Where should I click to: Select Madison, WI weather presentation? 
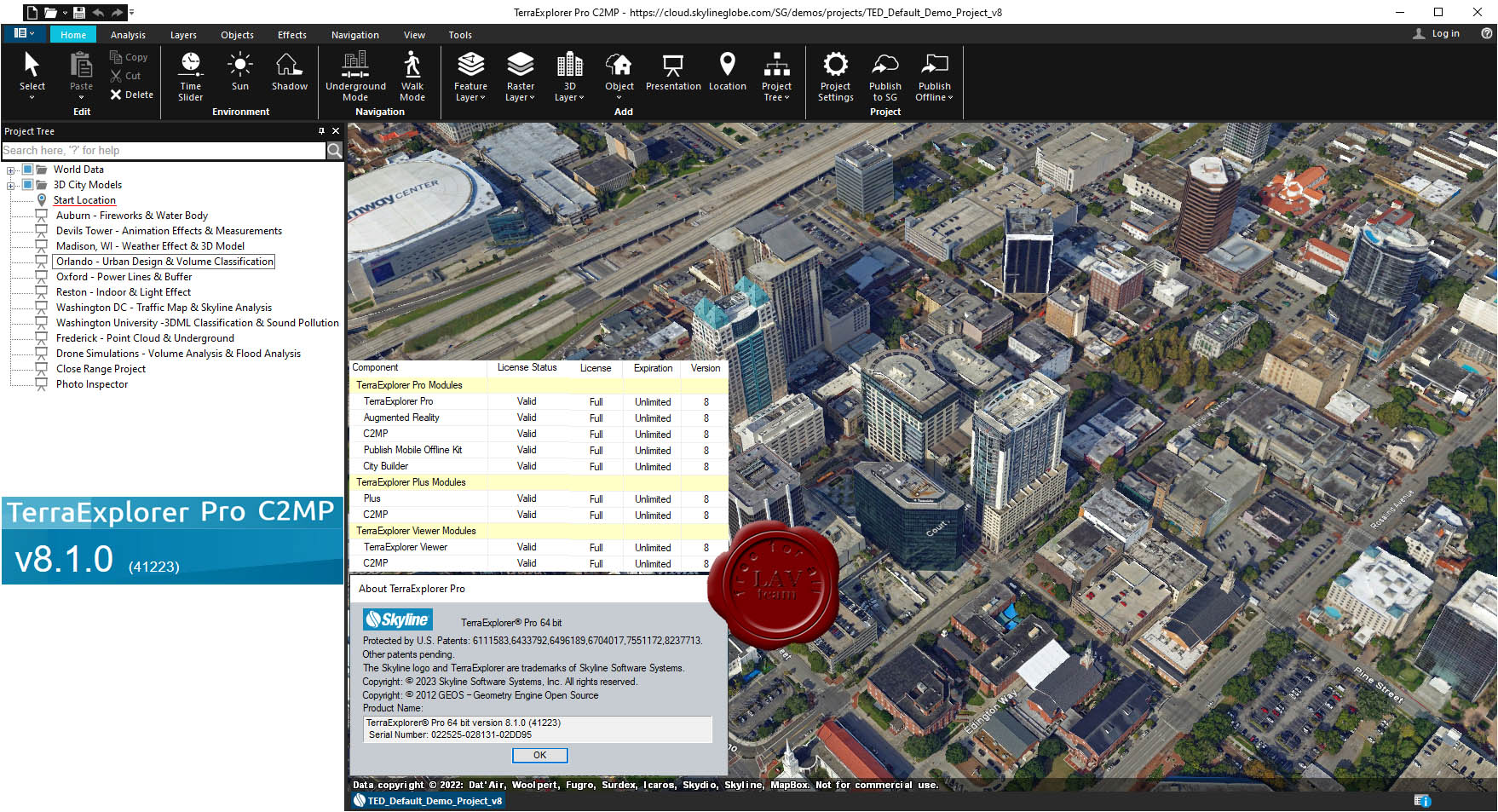coord(150,246)
